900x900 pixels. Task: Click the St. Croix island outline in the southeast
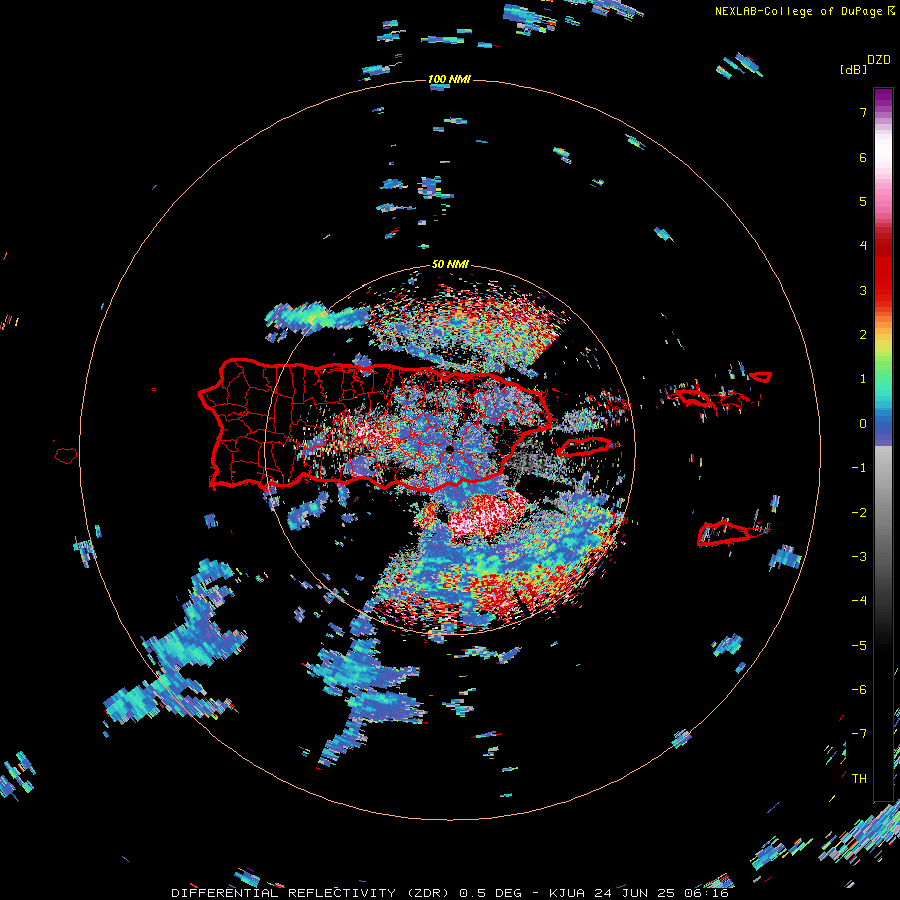723,534
